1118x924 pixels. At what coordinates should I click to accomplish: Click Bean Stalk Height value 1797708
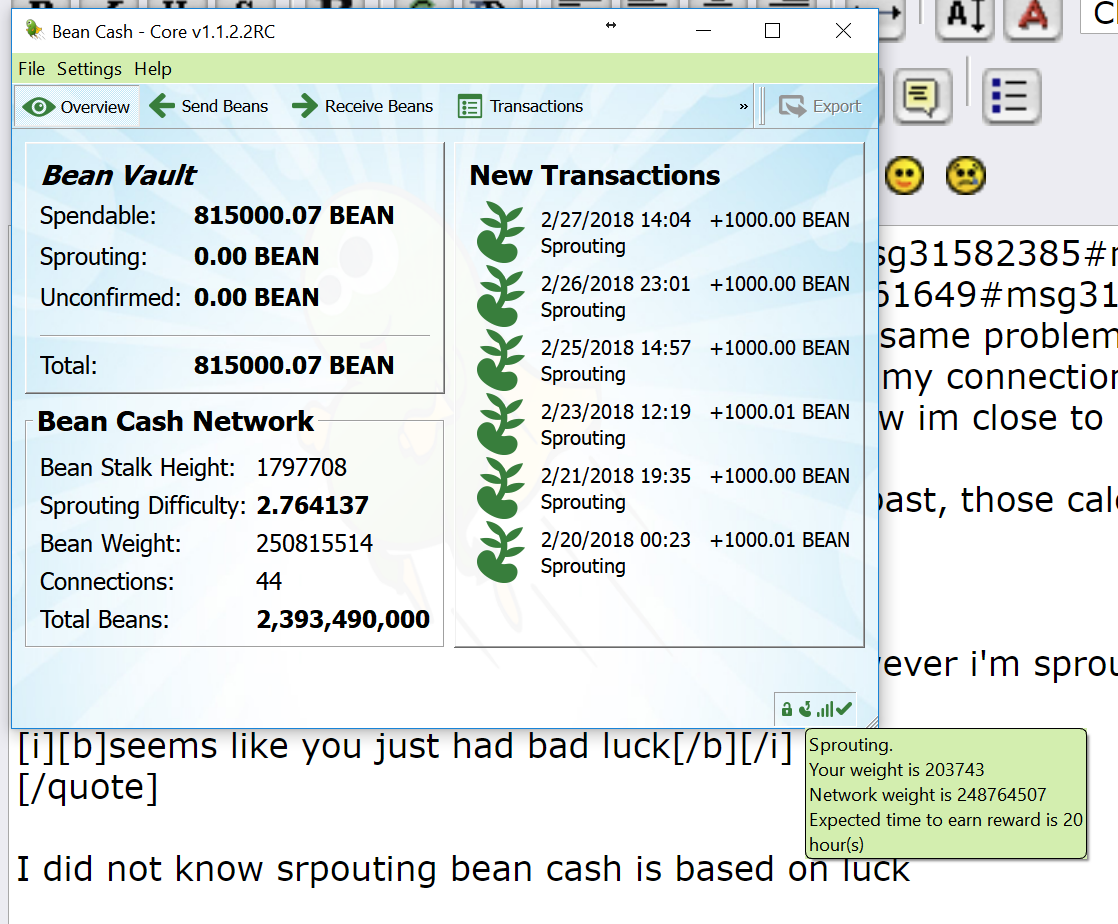[x=301, y=468]
